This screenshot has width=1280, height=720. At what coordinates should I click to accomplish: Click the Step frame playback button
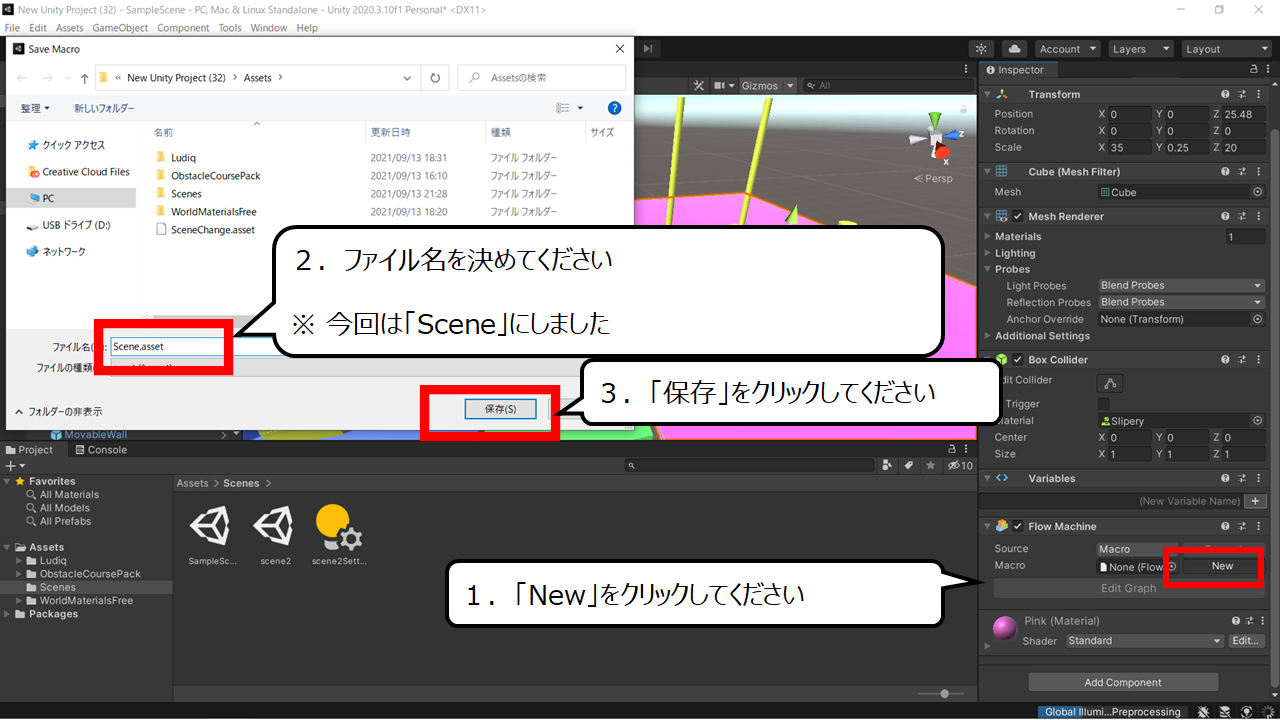tap(648, 48)
